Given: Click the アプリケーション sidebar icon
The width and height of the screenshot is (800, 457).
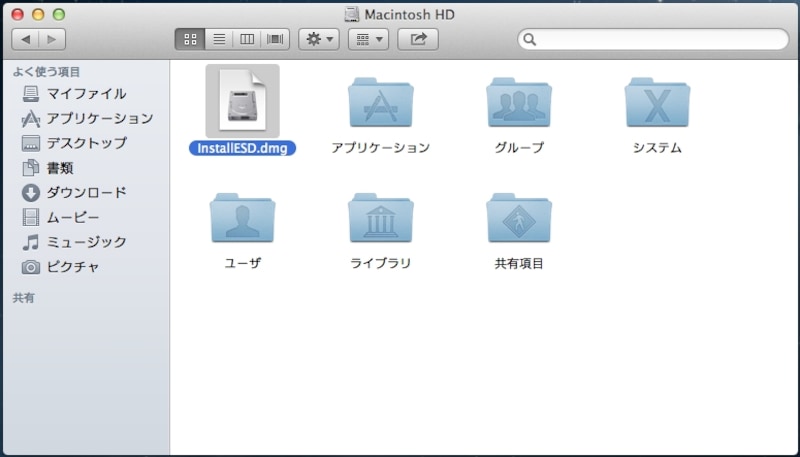Looking at the screenshot, I should 31,118.
